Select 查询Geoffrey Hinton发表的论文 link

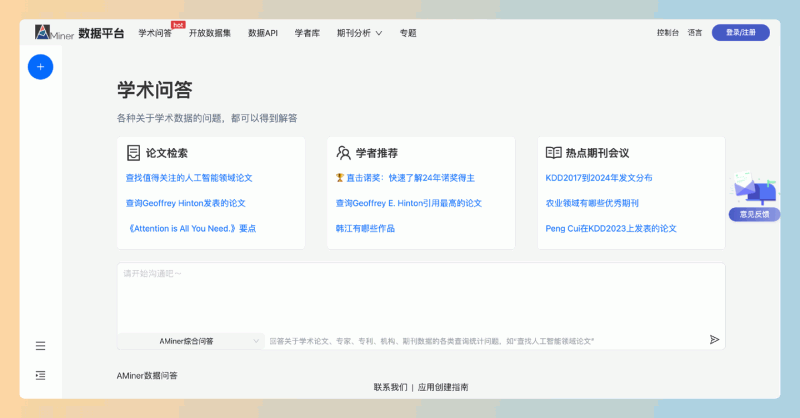tap(186, 203)
